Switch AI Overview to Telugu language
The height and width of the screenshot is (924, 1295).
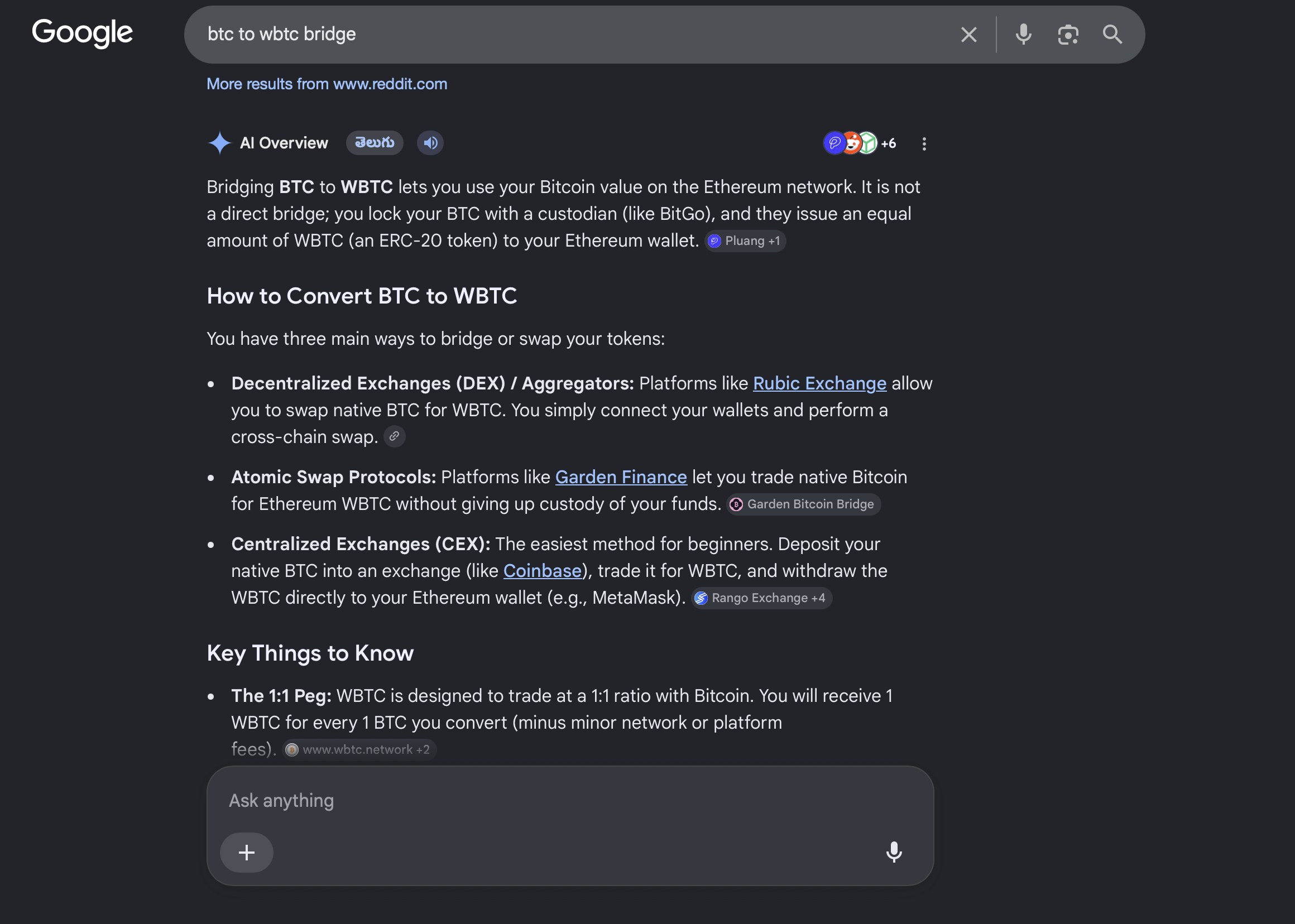(x=375, y=143)
